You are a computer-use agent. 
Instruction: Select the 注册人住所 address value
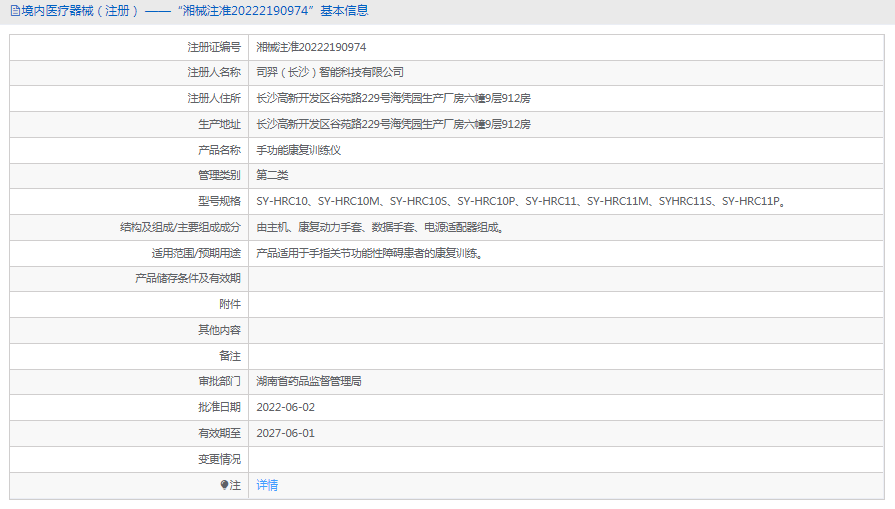393,98
